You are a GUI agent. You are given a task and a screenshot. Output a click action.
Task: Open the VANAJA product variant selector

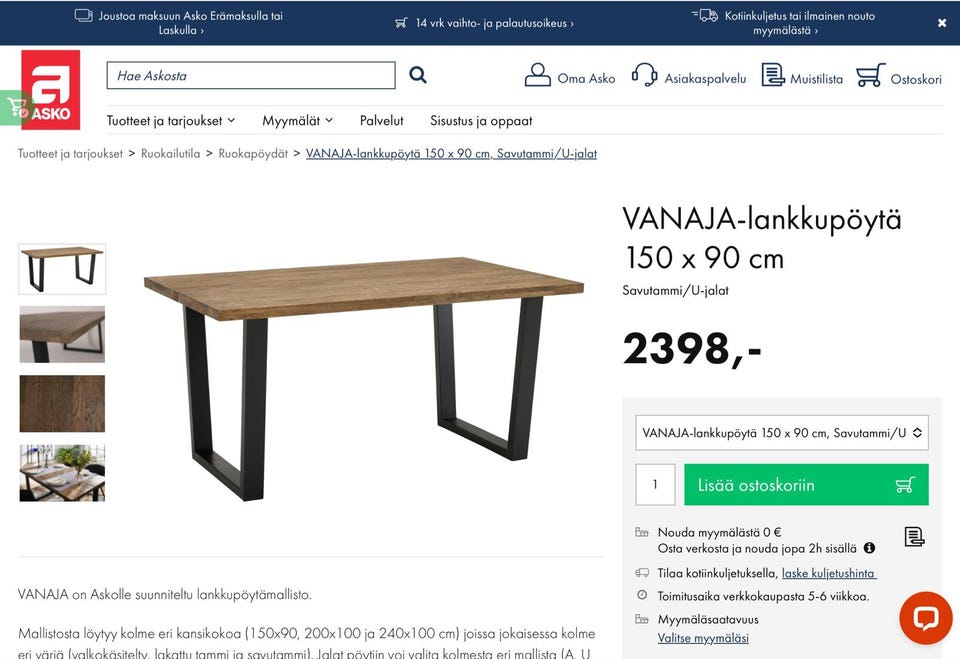[x=782, y=433]
